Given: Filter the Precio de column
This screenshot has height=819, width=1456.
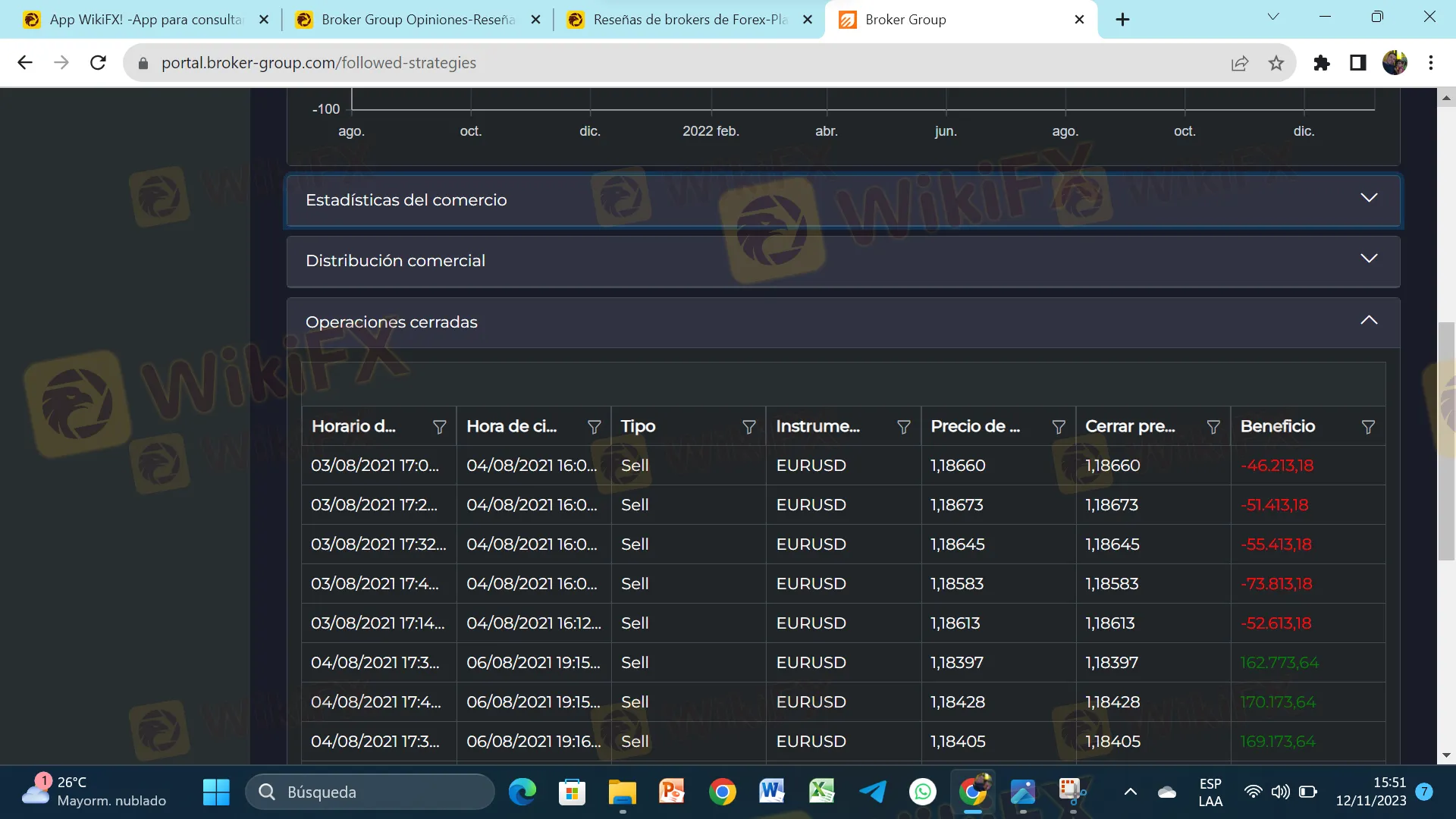Looking at the screenshot, I should click(x=1059, y=427).
